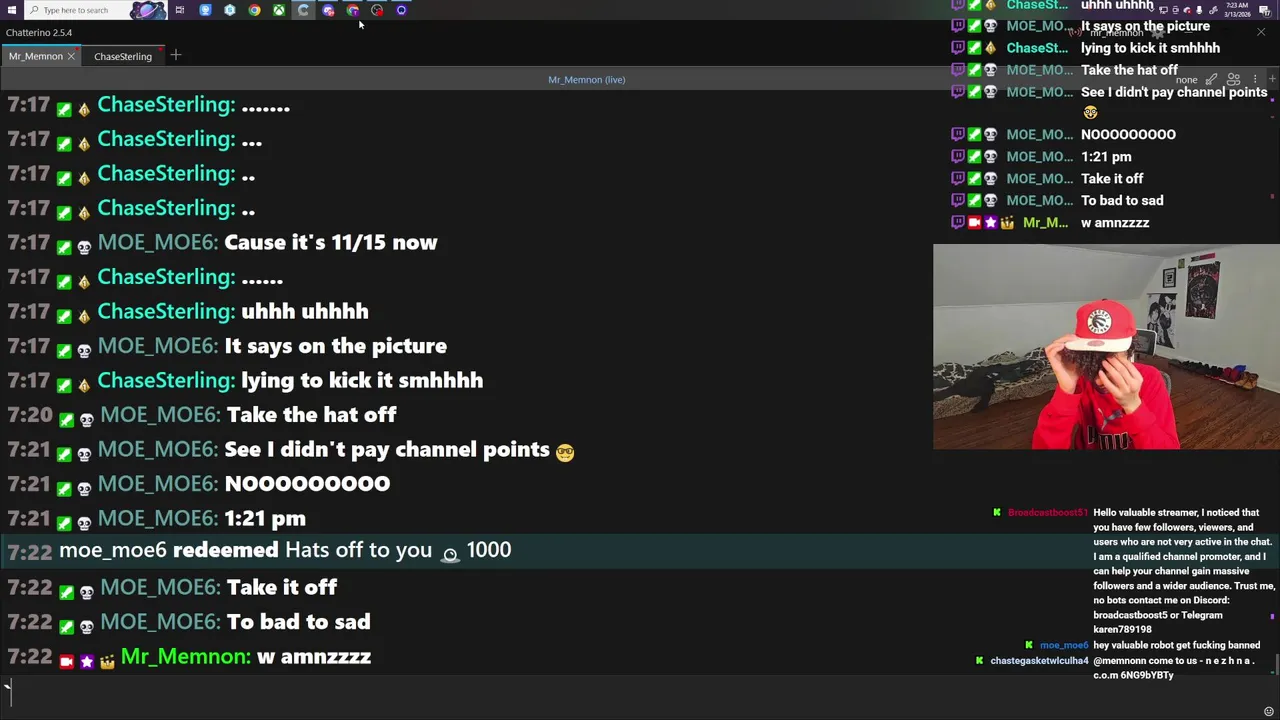The height and width of the screenshot is (720, 1280).
Task: Open the Xbox taskbar app
Action: [x=279, y=10]
